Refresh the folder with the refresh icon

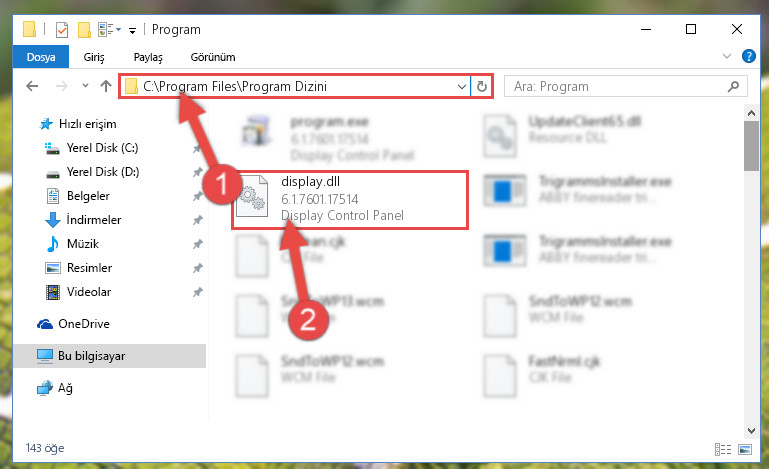coord(482,86)
